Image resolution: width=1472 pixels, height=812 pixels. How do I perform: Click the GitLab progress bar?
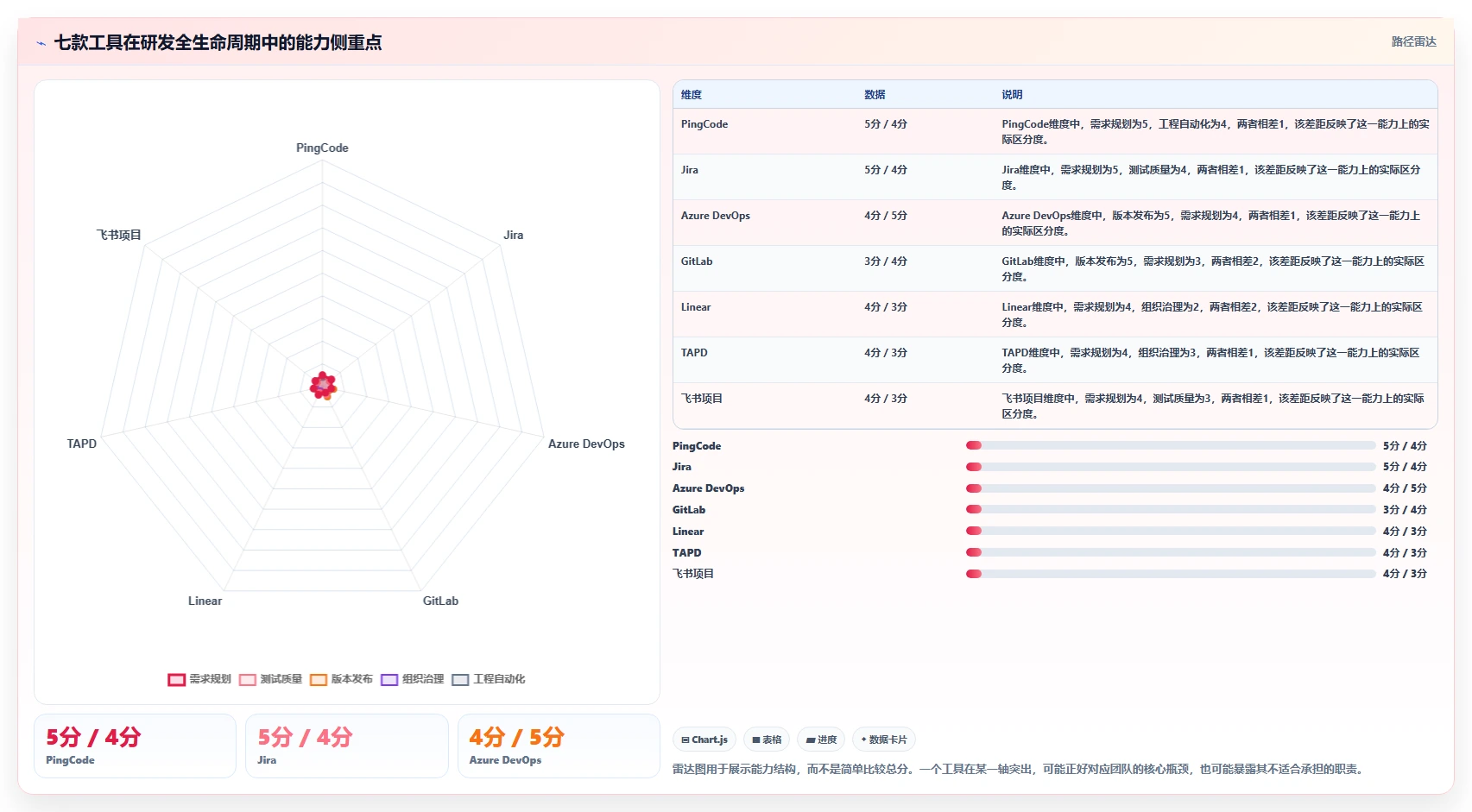pos(1171,509)
